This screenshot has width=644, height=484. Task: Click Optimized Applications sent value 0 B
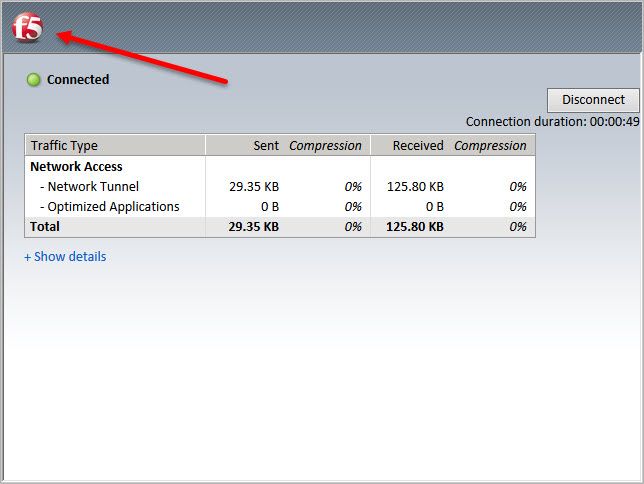pyautogui.click(x=270, y=207)
